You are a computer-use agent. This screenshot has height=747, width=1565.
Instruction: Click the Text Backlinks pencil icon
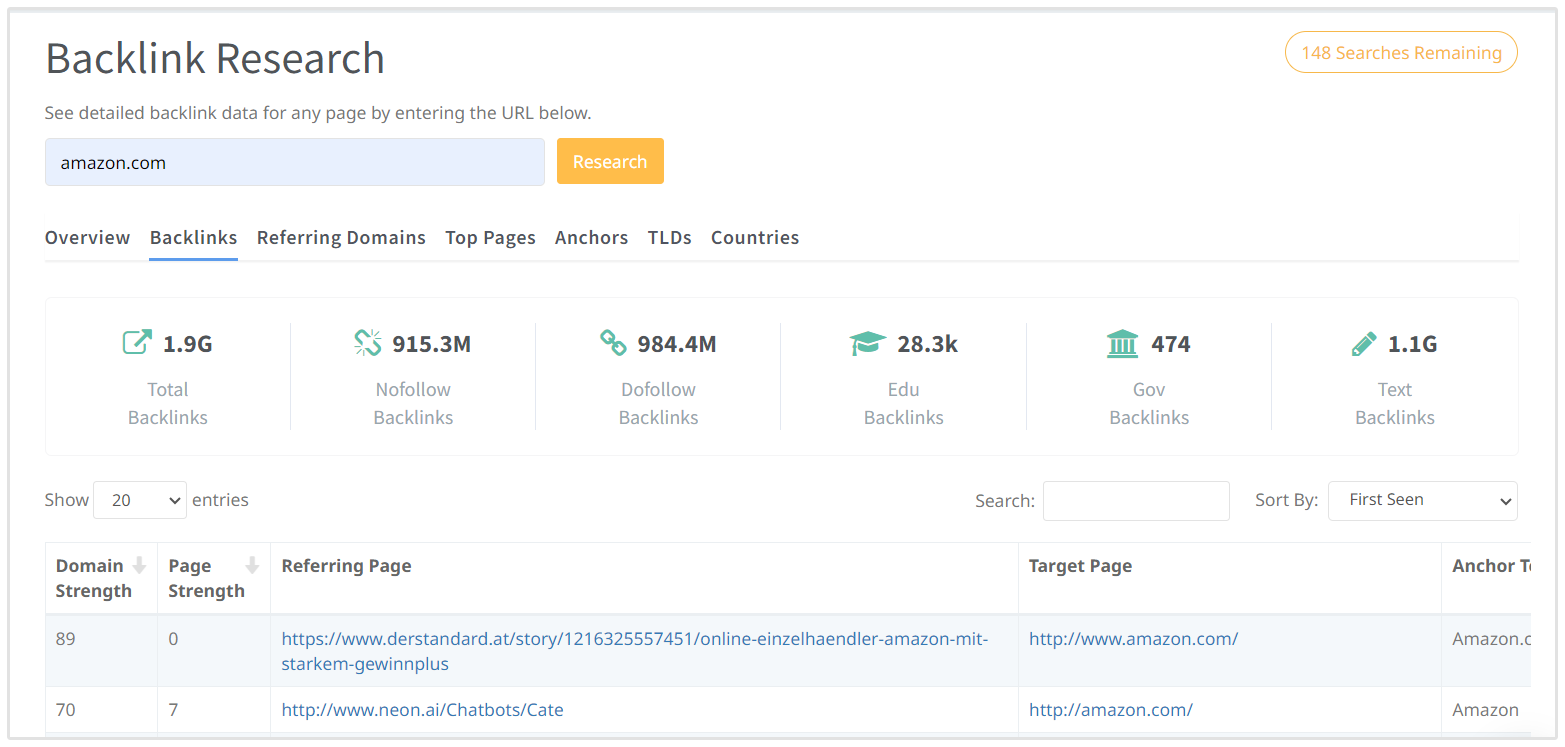click(1363, 344)
